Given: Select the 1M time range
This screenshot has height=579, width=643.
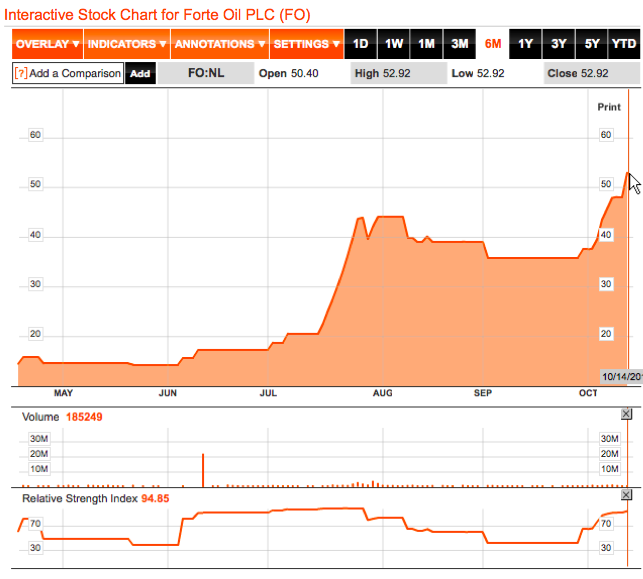Looking at the screenshot, I should [x=426, y=44].
